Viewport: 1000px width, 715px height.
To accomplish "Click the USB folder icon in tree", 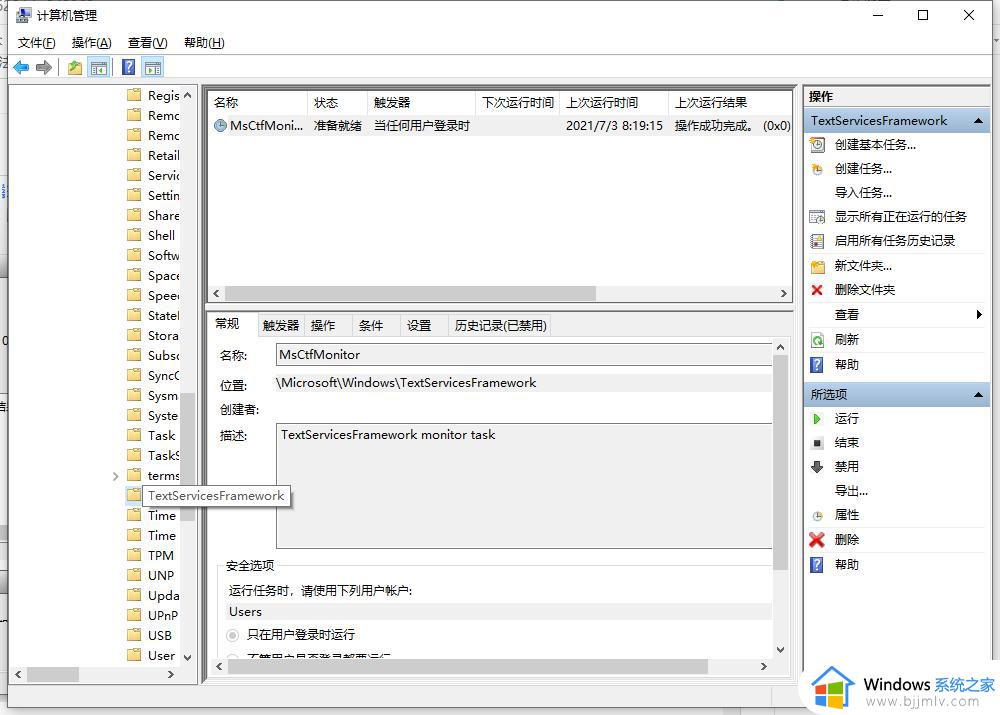I will [134, 635].
